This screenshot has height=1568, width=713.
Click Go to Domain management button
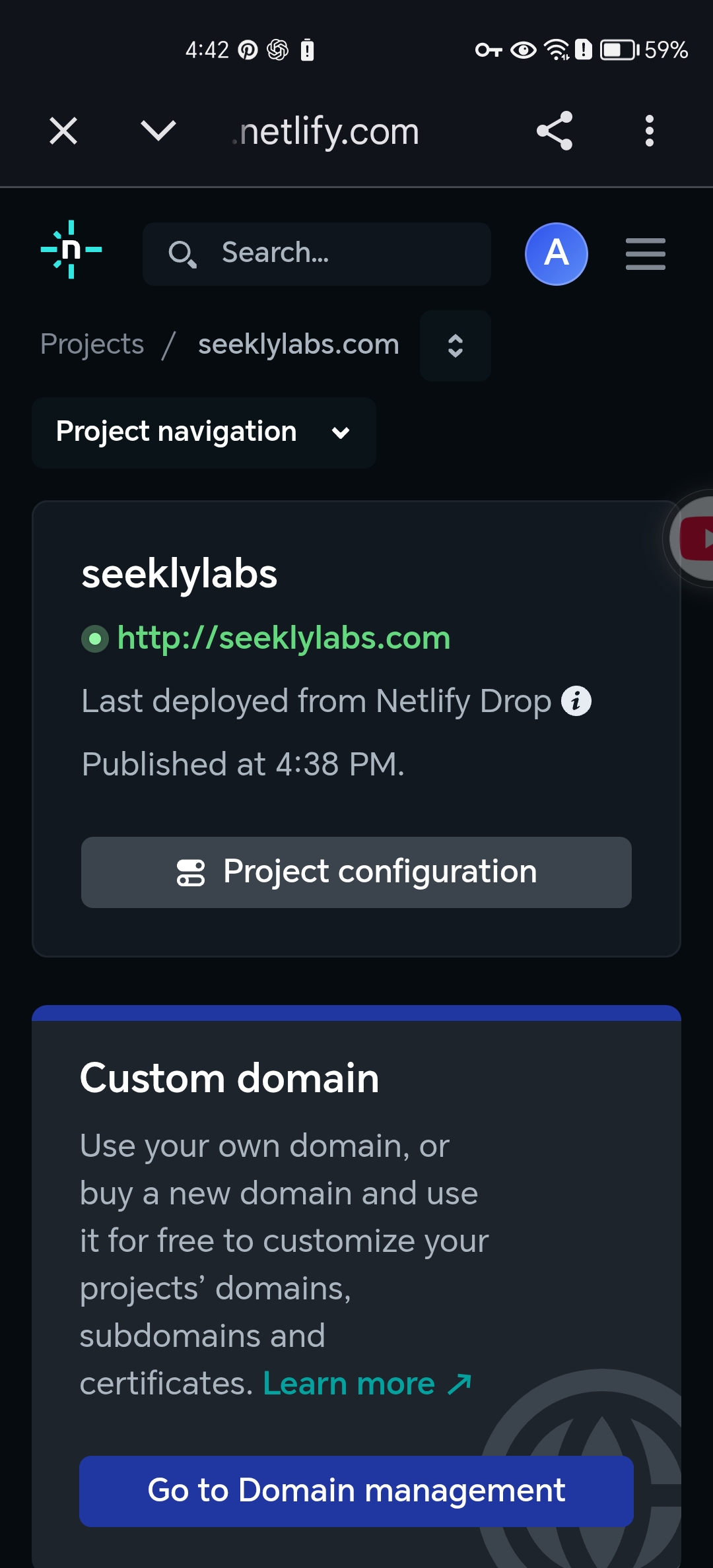click(356, 1491)
